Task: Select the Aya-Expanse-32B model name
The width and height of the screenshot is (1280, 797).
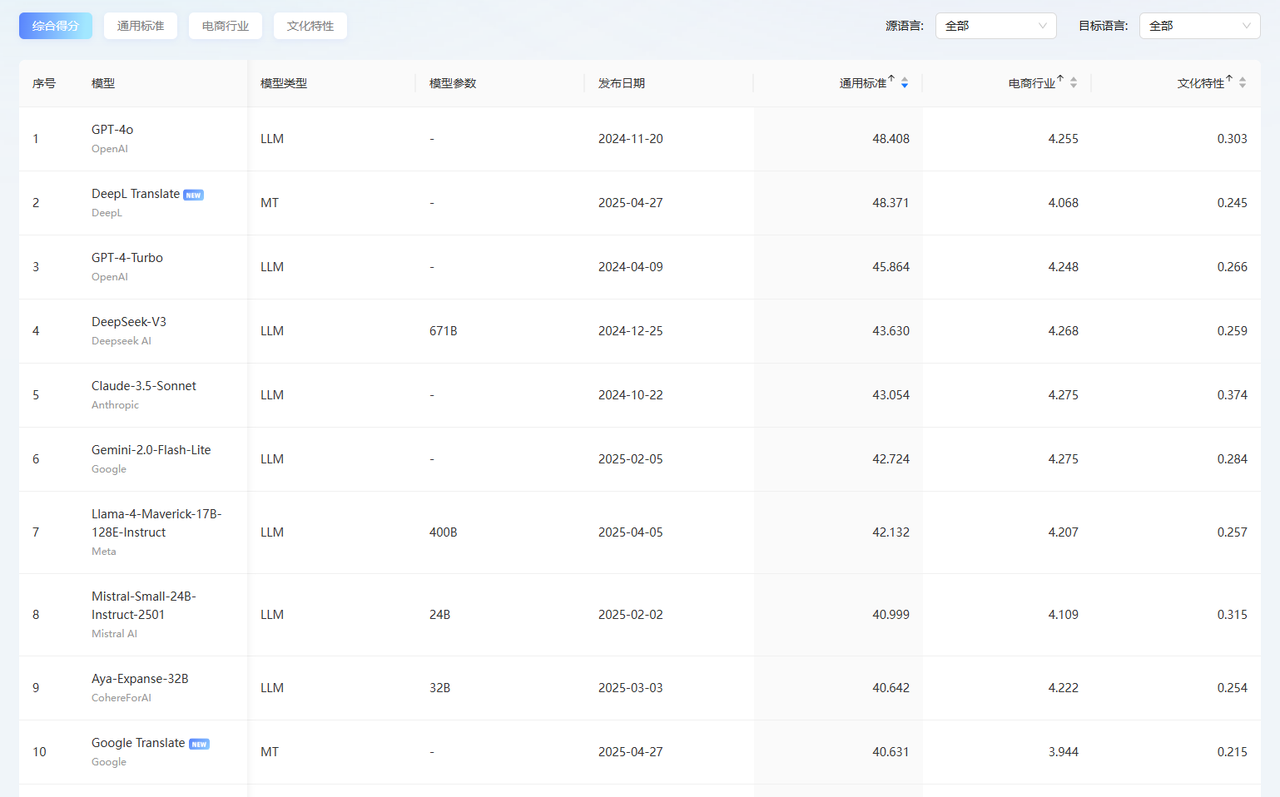Action: (x=140, y=679)
